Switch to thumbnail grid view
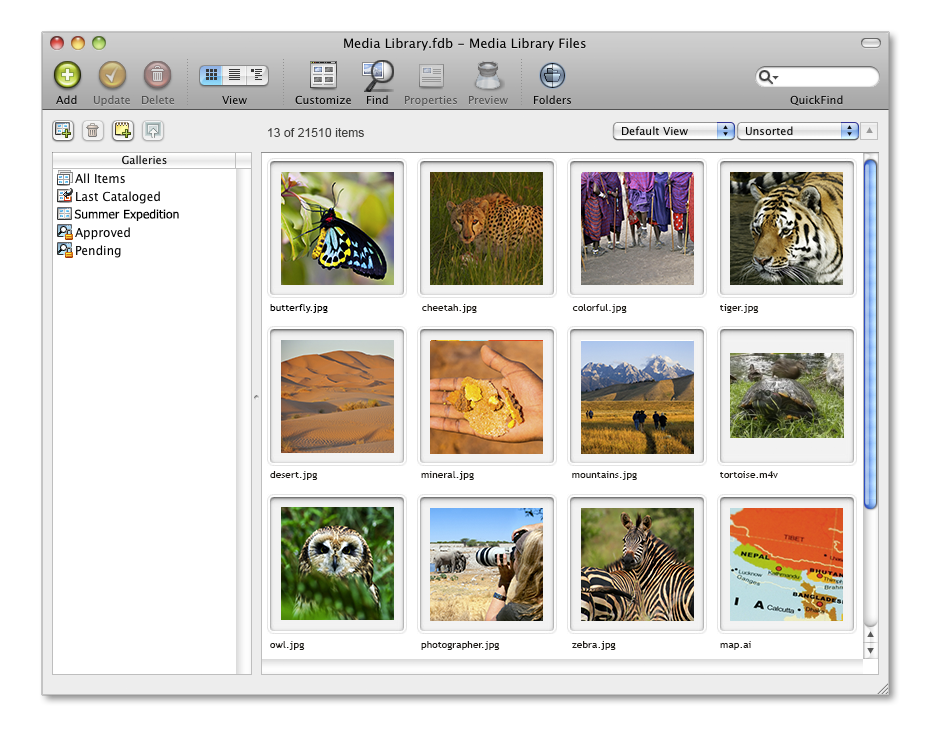Image resolution: width=938 pixels, height=733 pixels. 211,75
